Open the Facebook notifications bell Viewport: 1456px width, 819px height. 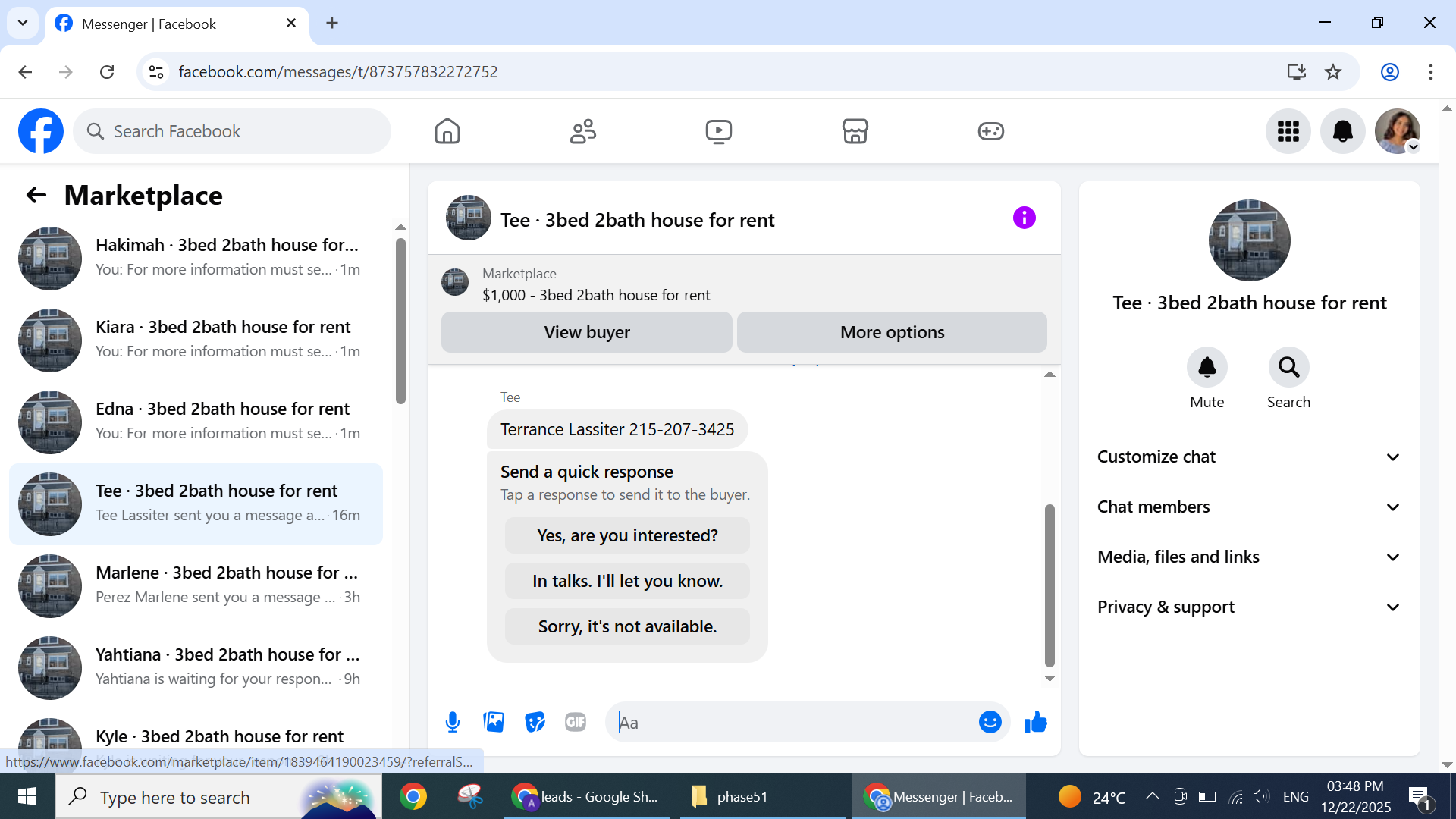(x=1342, y=131)
